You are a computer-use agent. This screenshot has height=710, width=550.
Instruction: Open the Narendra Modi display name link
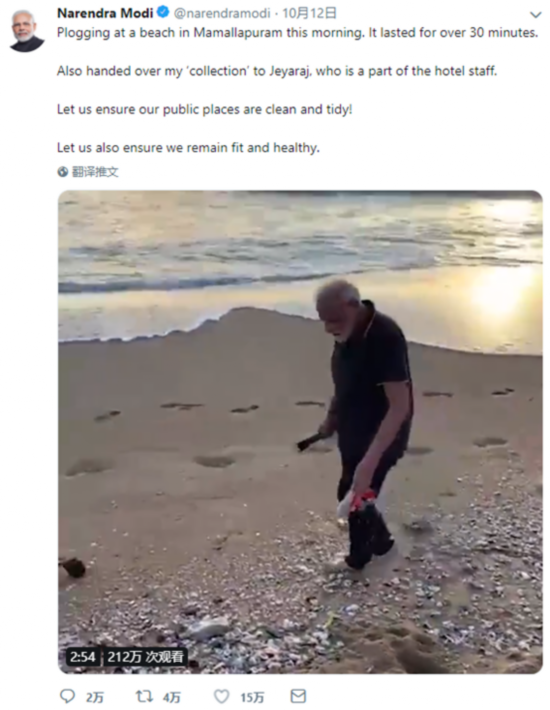click(x=105, y=13)
